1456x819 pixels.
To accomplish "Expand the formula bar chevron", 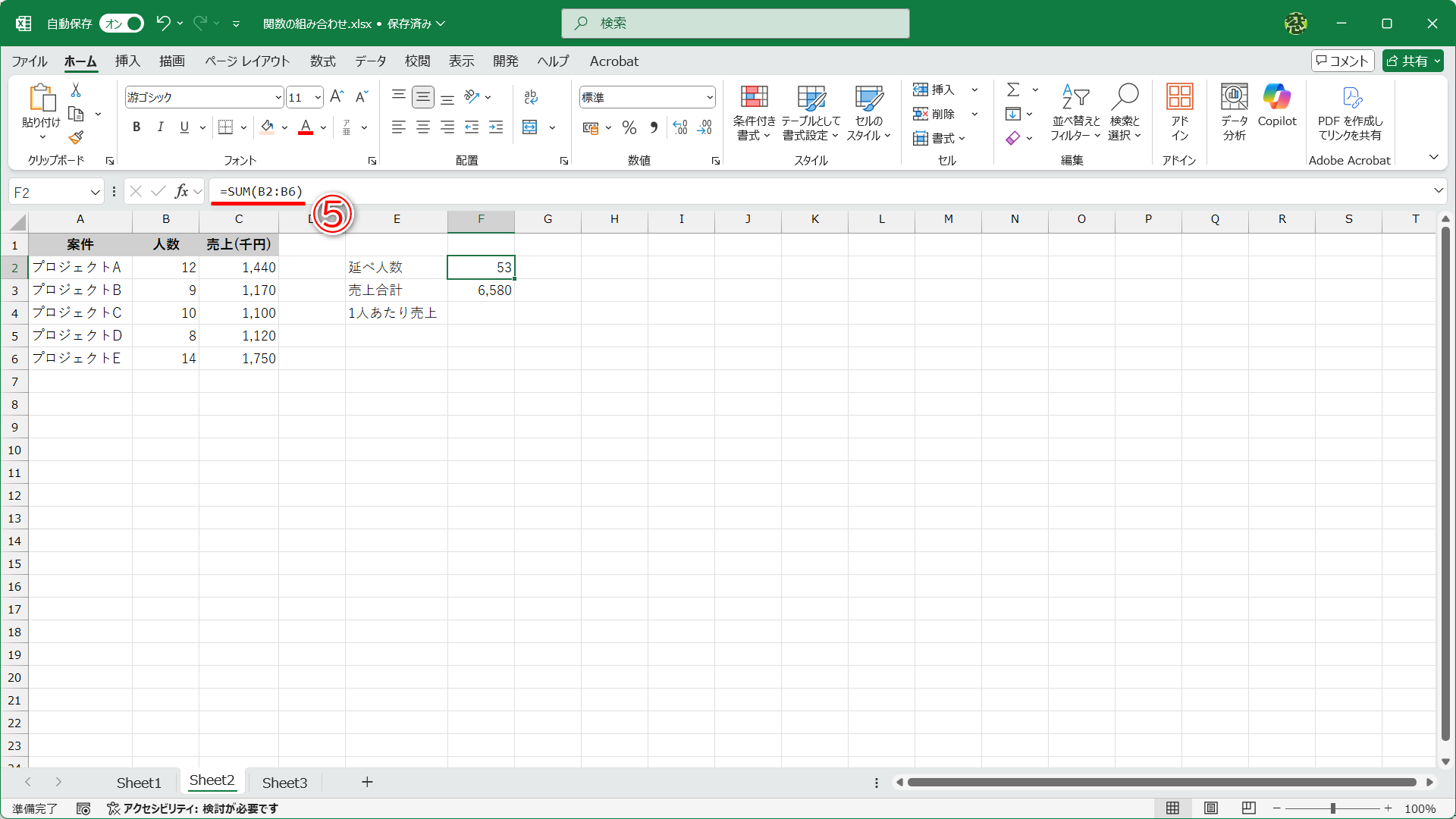I will click(1438, 191).
